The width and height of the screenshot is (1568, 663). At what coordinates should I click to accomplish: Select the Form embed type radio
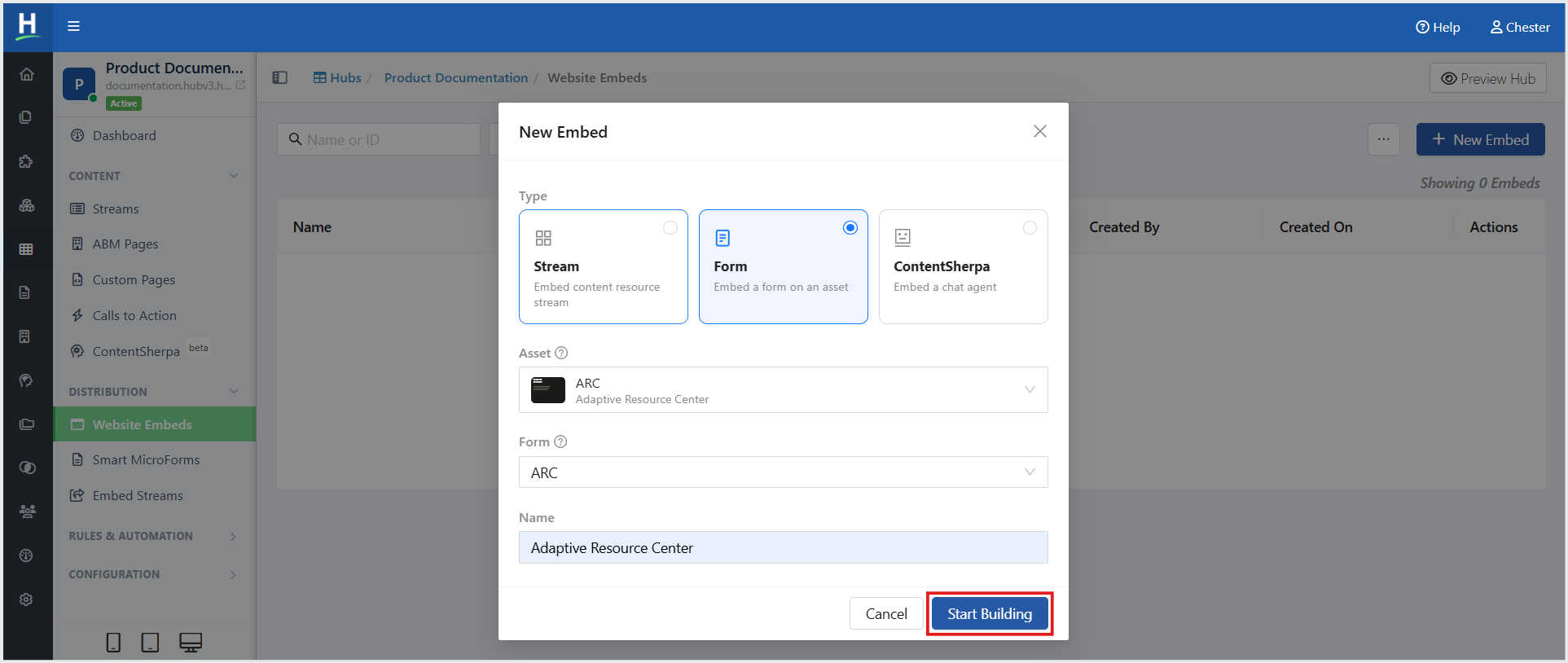click(850, 228)
